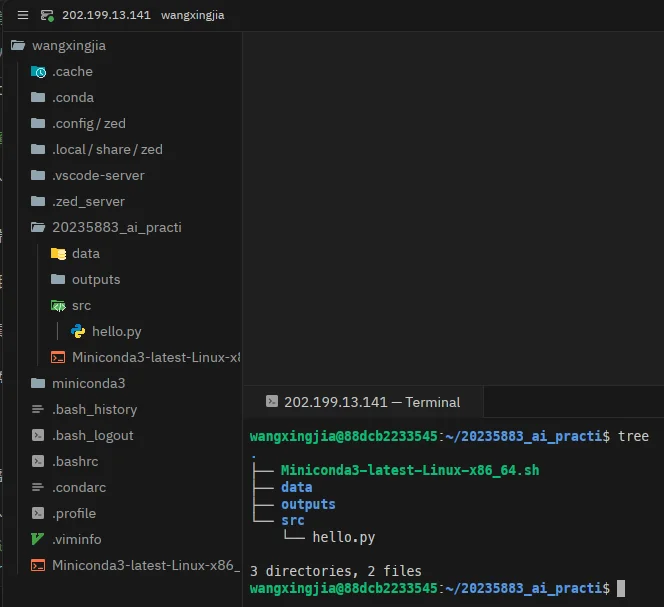
Task: Click the remote server connection icon
Action: click(47, 16)
